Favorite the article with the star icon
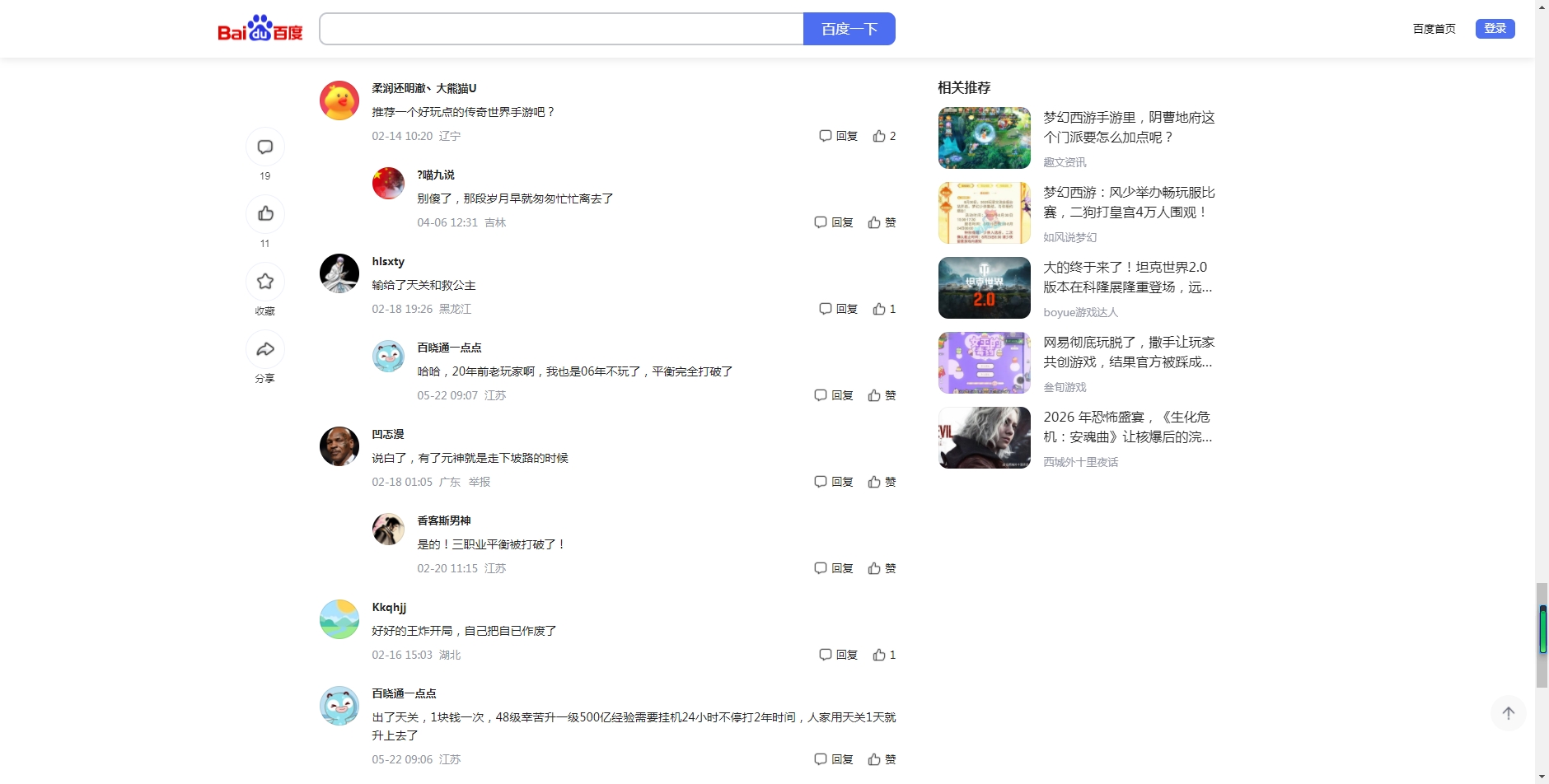 click(x=265, y=282)
